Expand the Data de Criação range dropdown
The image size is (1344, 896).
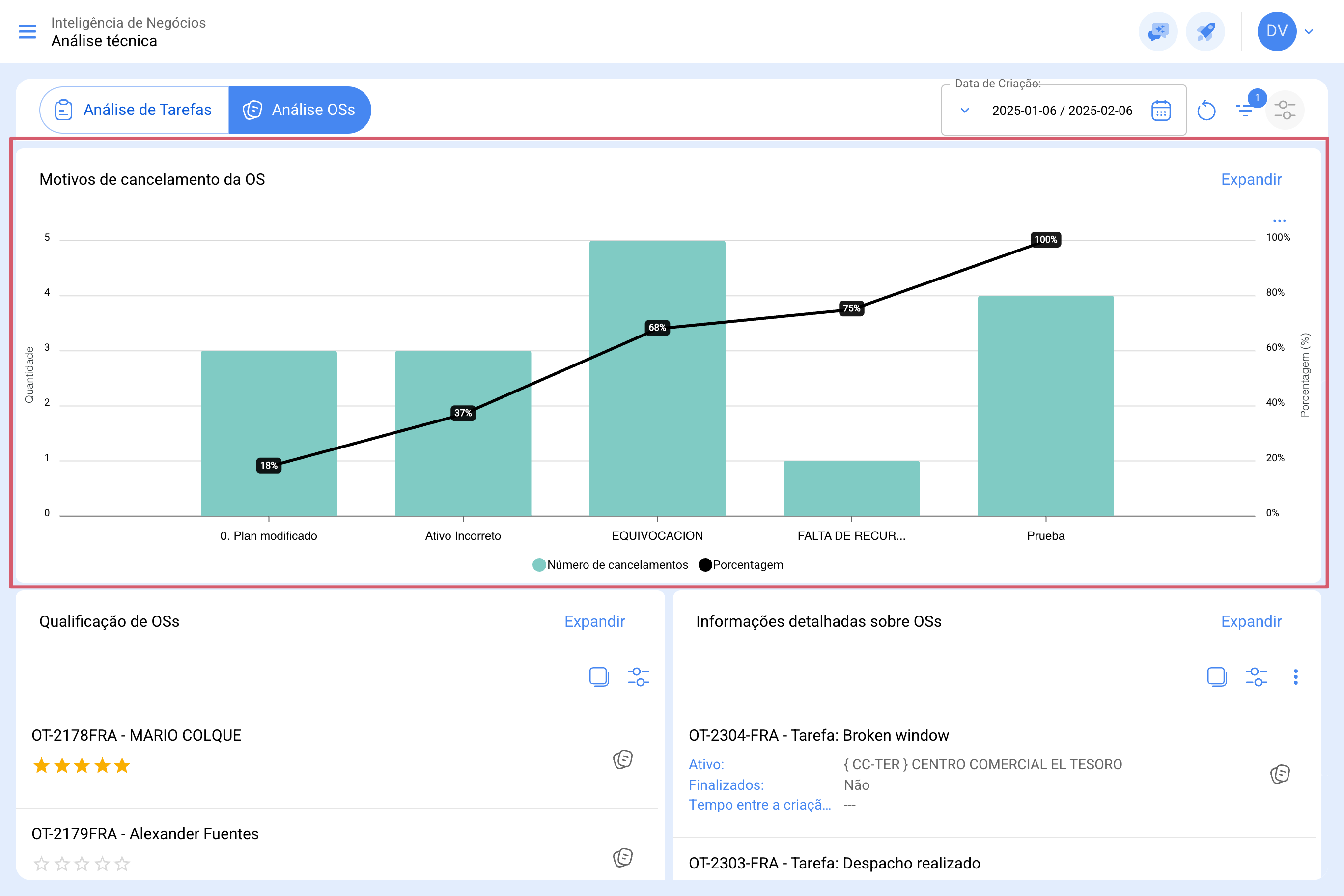pyautogui.click(x=965, y=111)
